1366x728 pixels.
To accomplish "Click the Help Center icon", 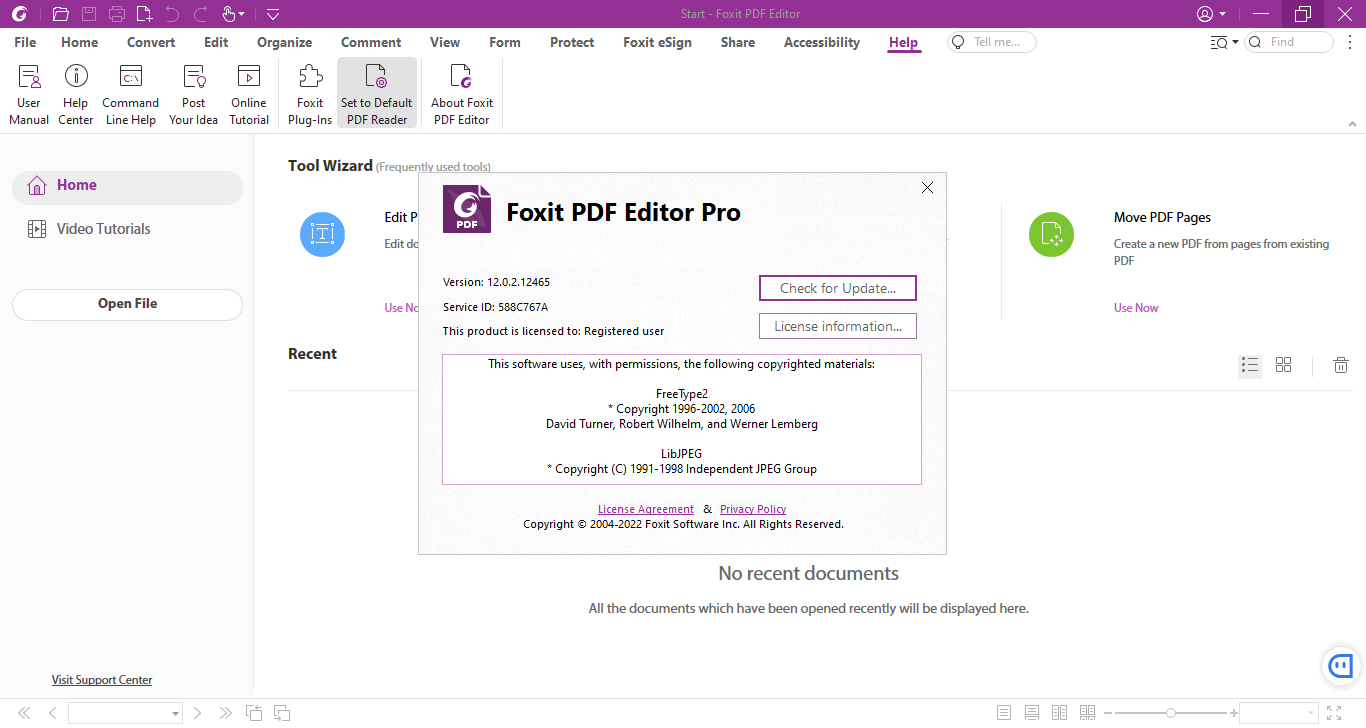I will (x=75, y=92).
